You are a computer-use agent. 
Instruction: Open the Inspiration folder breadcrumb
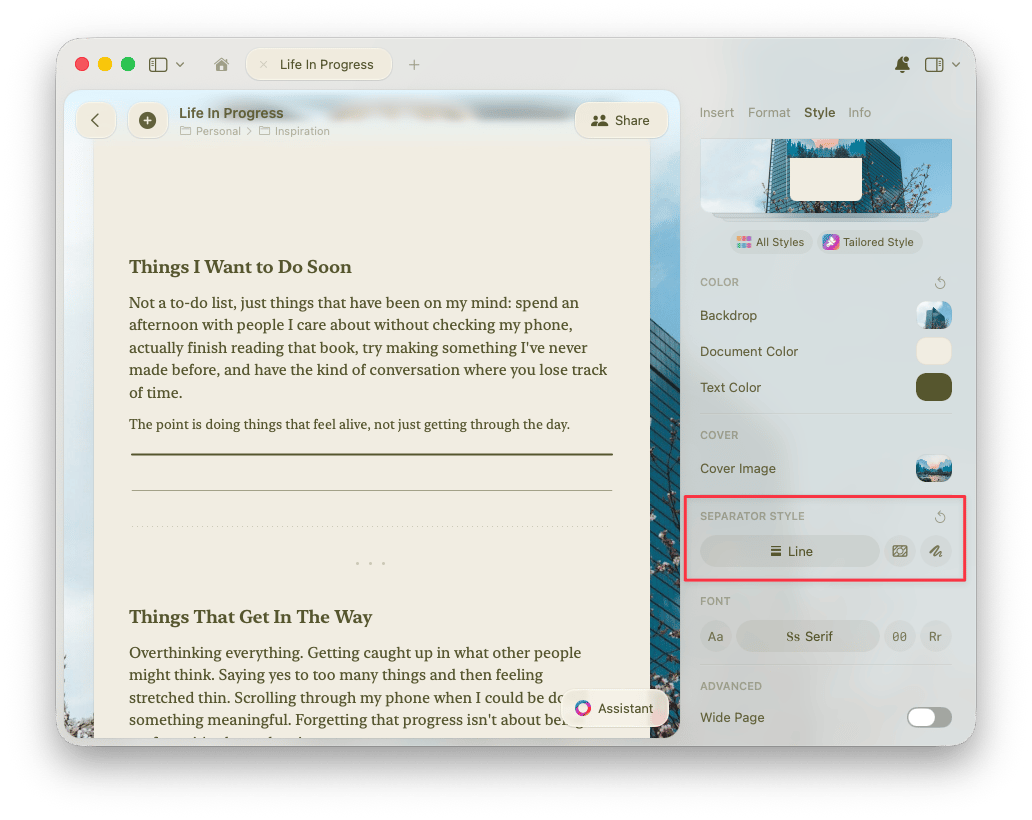(294, 131)
